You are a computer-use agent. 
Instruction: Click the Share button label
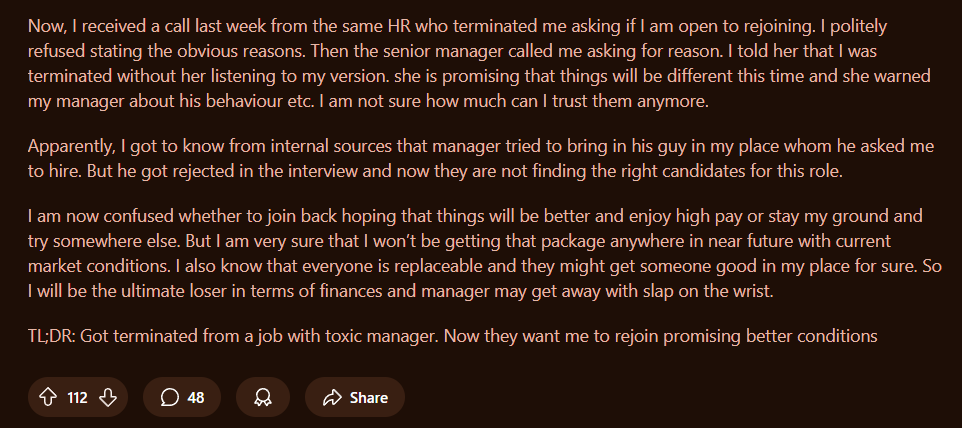368,397
